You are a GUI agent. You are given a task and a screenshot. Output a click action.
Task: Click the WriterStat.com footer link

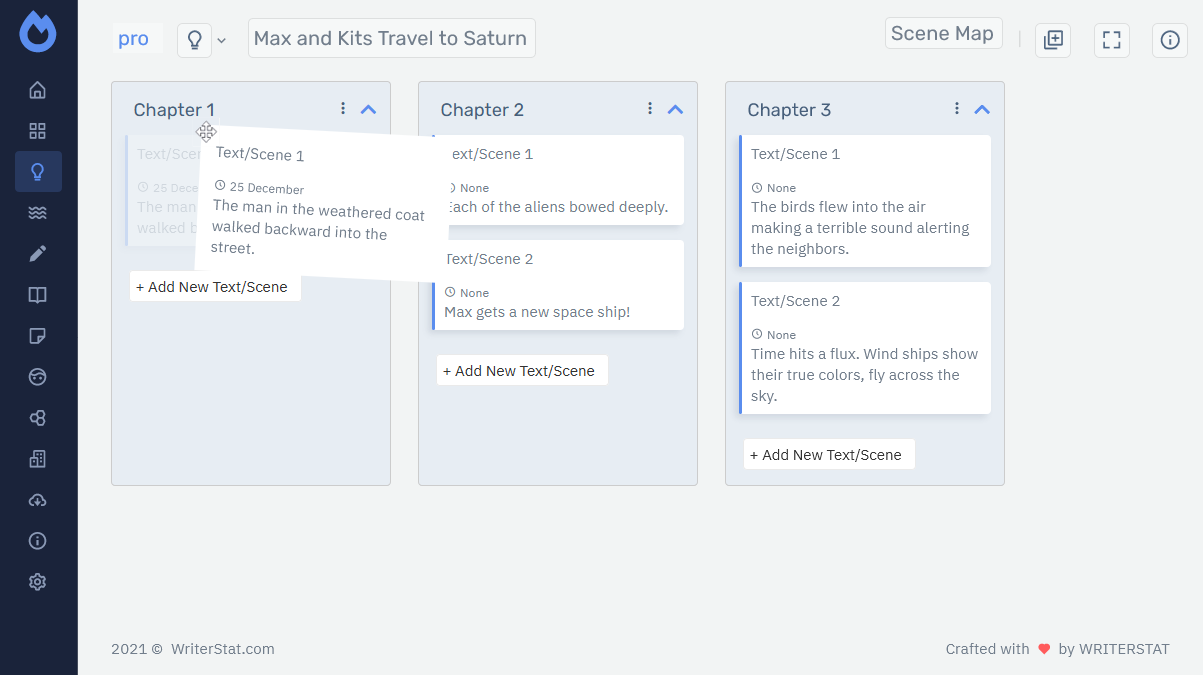[222, 649]
